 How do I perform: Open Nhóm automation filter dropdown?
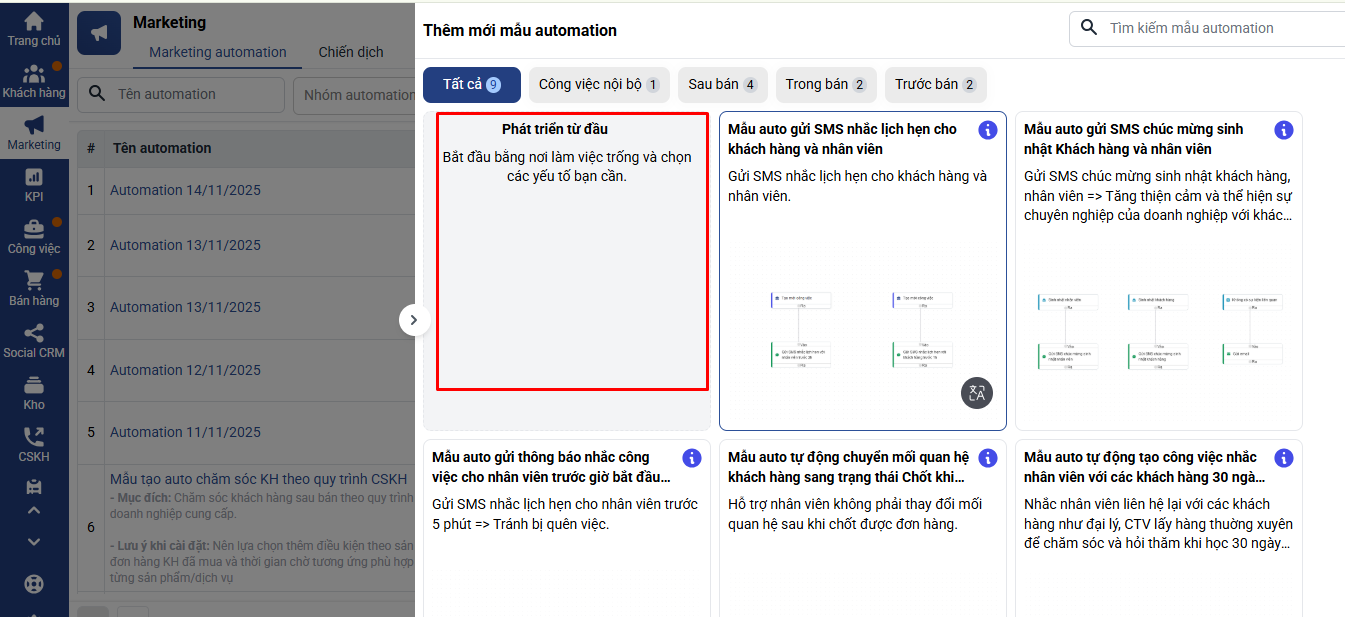355,95
